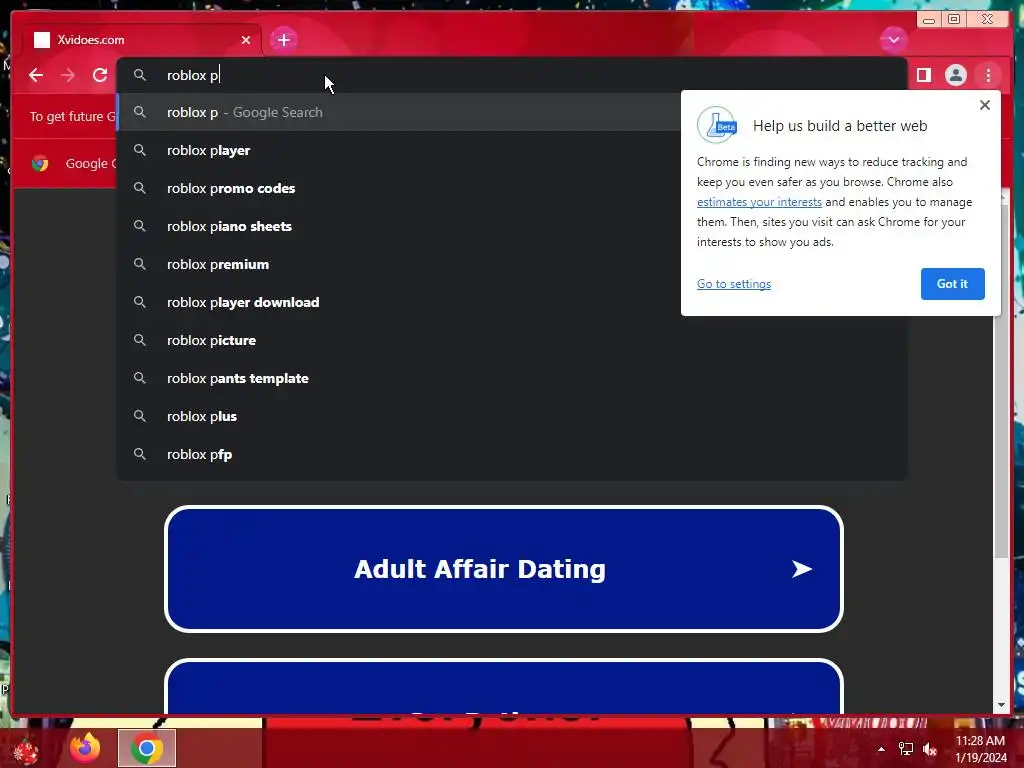Select the 'roblox pants template' suggestion
The image size is (1024, 768).
[x=512, y=378]
